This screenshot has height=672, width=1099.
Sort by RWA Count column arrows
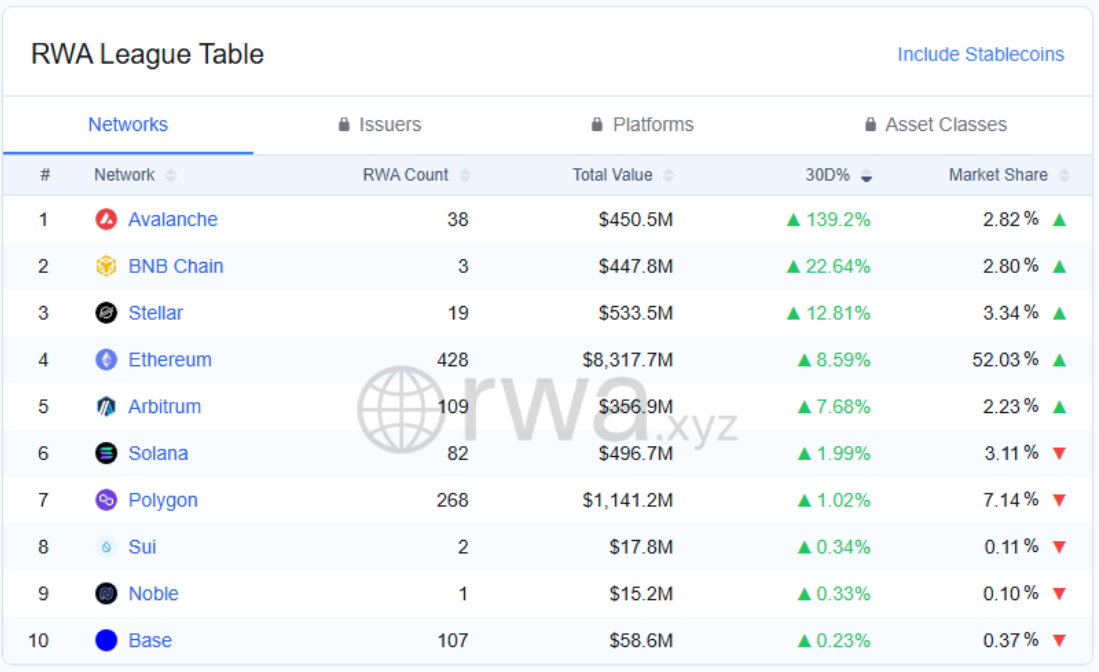(465, 175)
